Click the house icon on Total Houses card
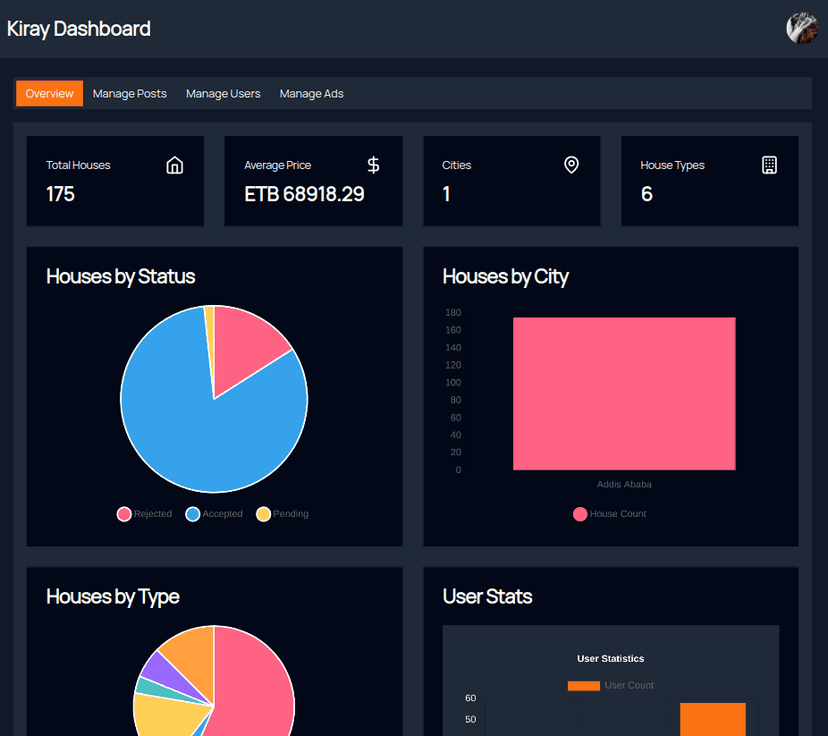828x736 pixels. pos(174,165)
